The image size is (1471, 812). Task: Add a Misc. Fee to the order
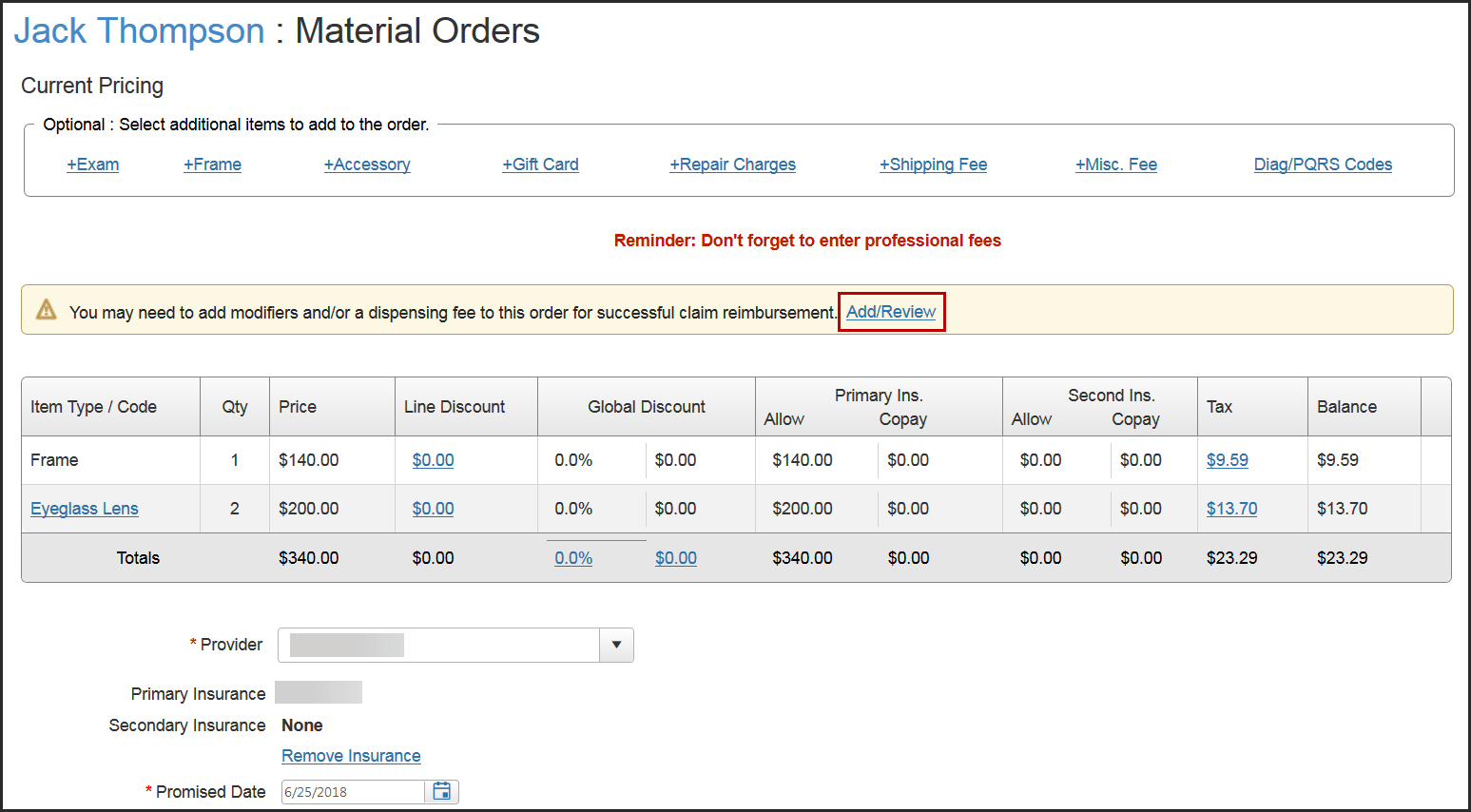pyautogui.click(x=1116, y=164)
